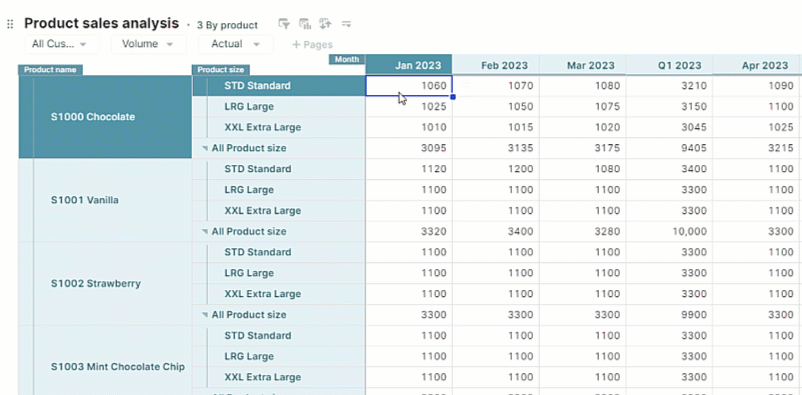This screenshot has height=395, width=802.
Task: Click Chocolate XXL Extra Large Feb cell 1015
Action: (x=496, y=127)
